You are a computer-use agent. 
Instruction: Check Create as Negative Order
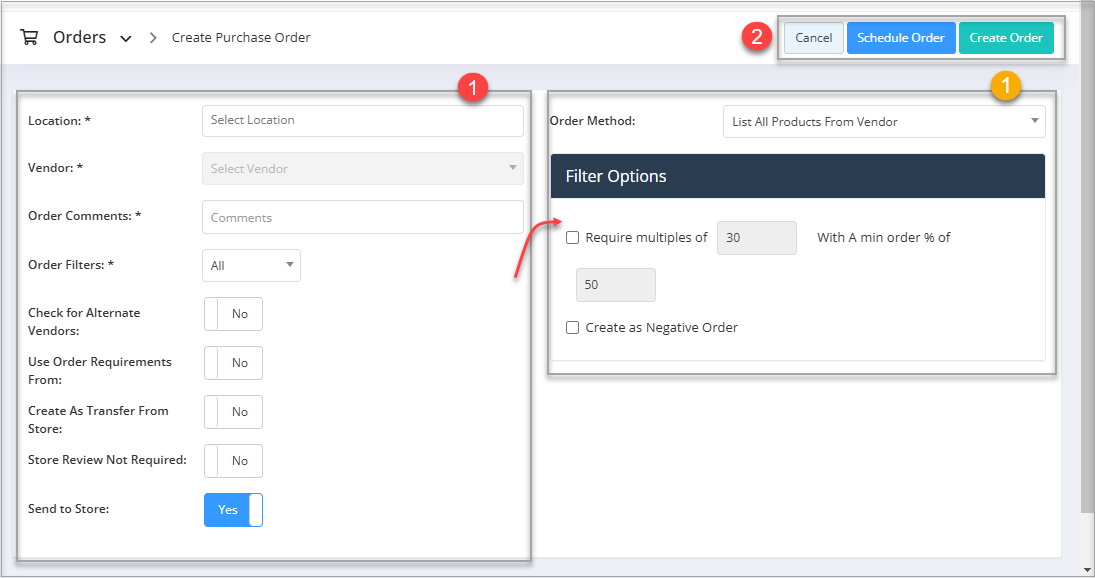(x=573, y=327)
